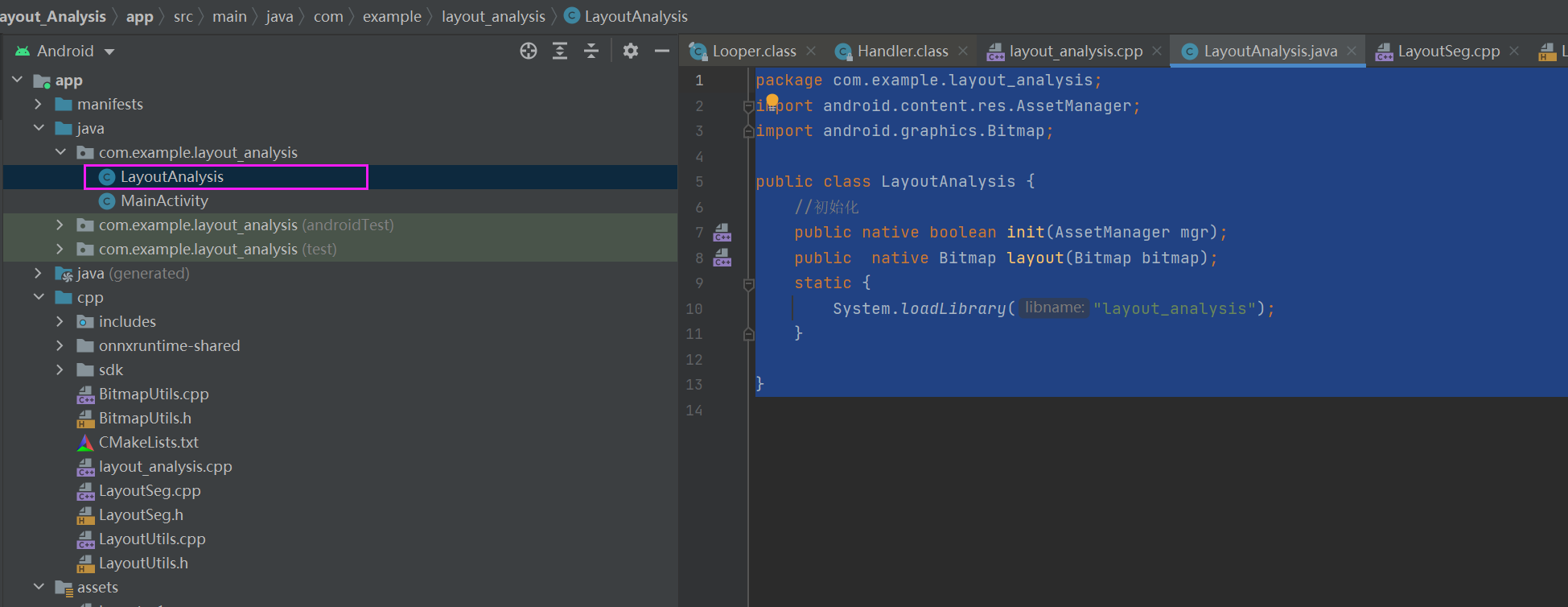This screenshot has height=607, width=1568.
Task: Click the app breadcrumb
Action: tap(139, 16)
